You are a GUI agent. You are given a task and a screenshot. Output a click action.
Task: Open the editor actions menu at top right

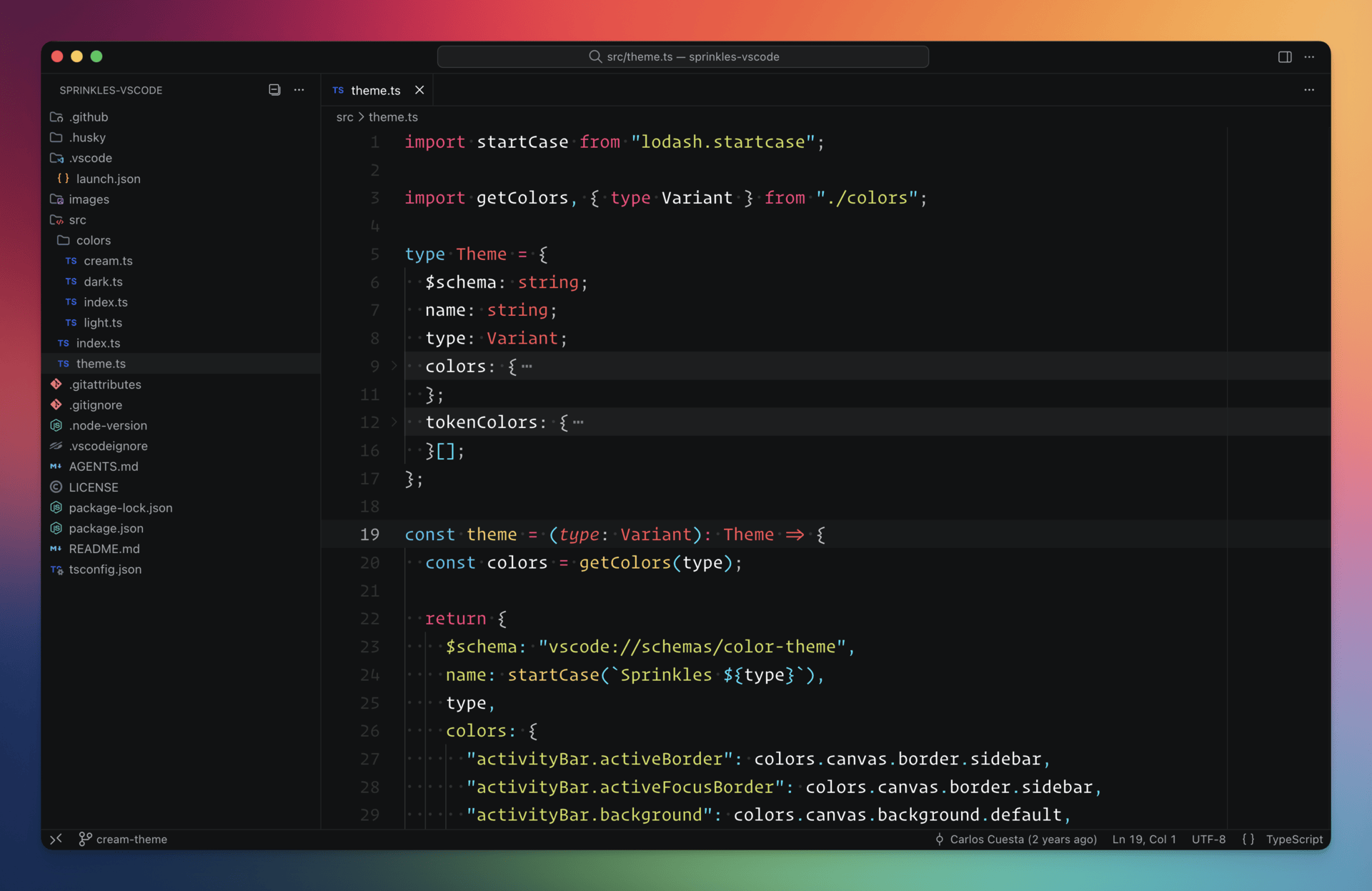click(1309, 89)
